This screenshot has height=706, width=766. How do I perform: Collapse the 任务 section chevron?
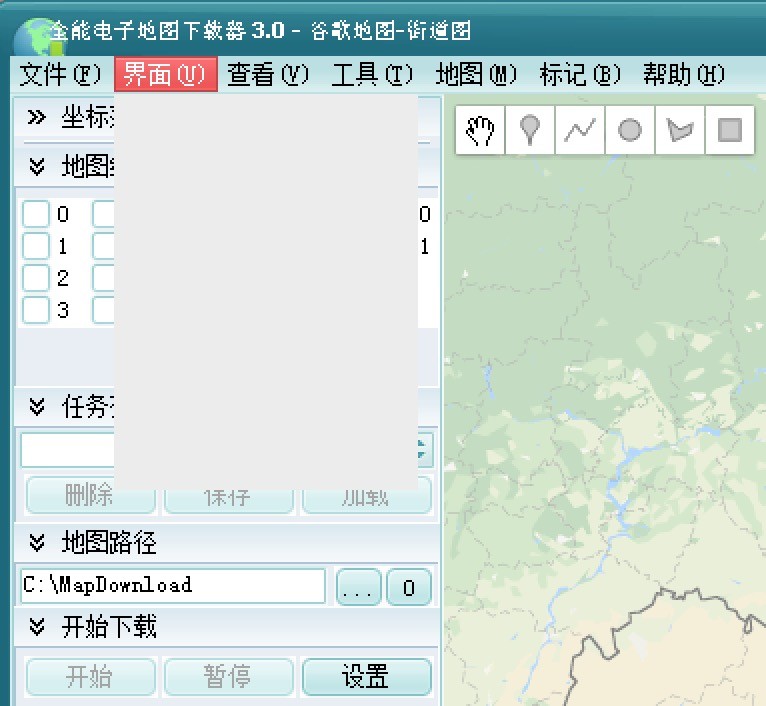[x=37, y=406]
